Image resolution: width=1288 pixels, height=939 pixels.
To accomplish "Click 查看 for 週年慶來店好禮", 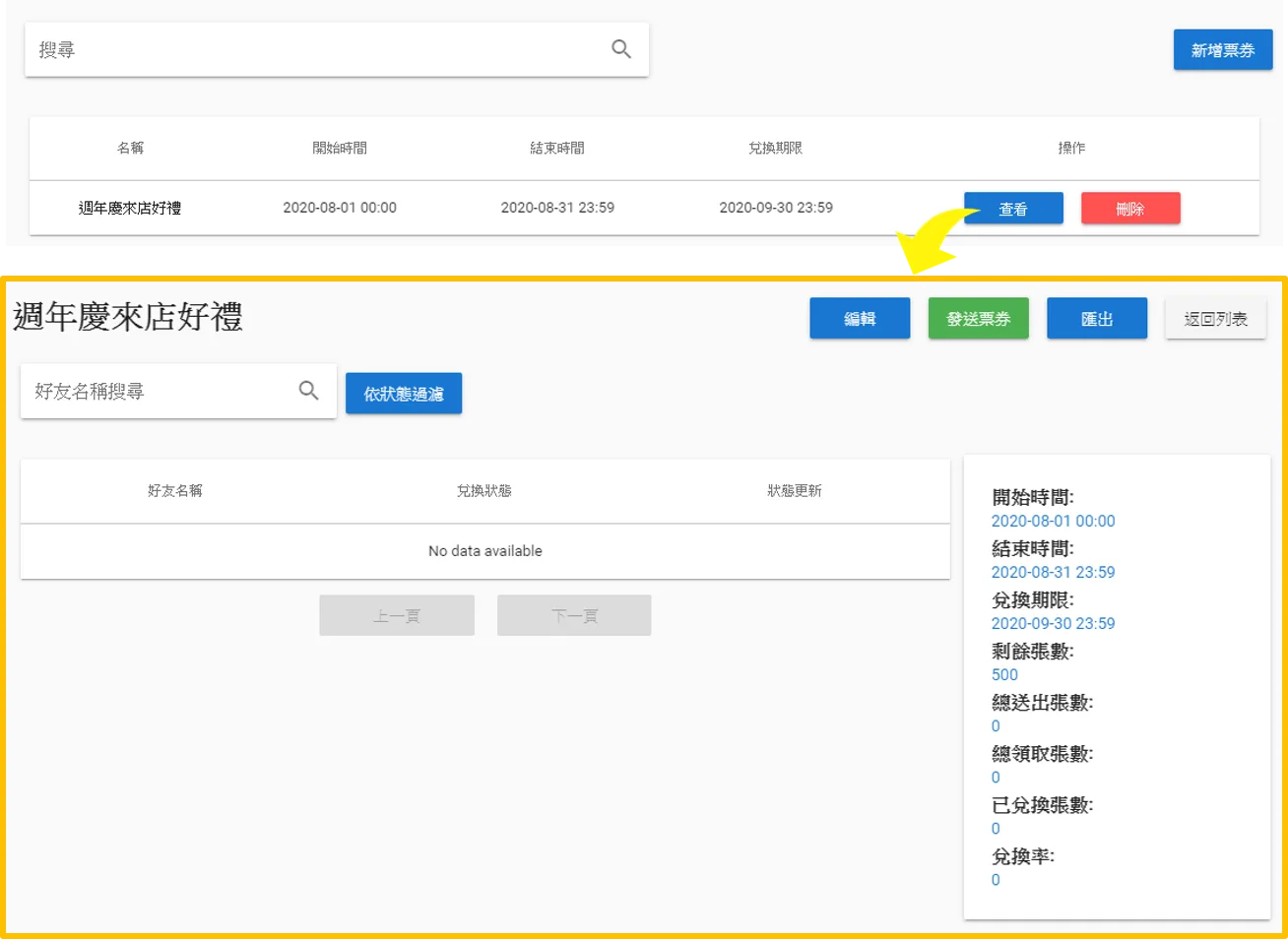I will click(1013, 209).
